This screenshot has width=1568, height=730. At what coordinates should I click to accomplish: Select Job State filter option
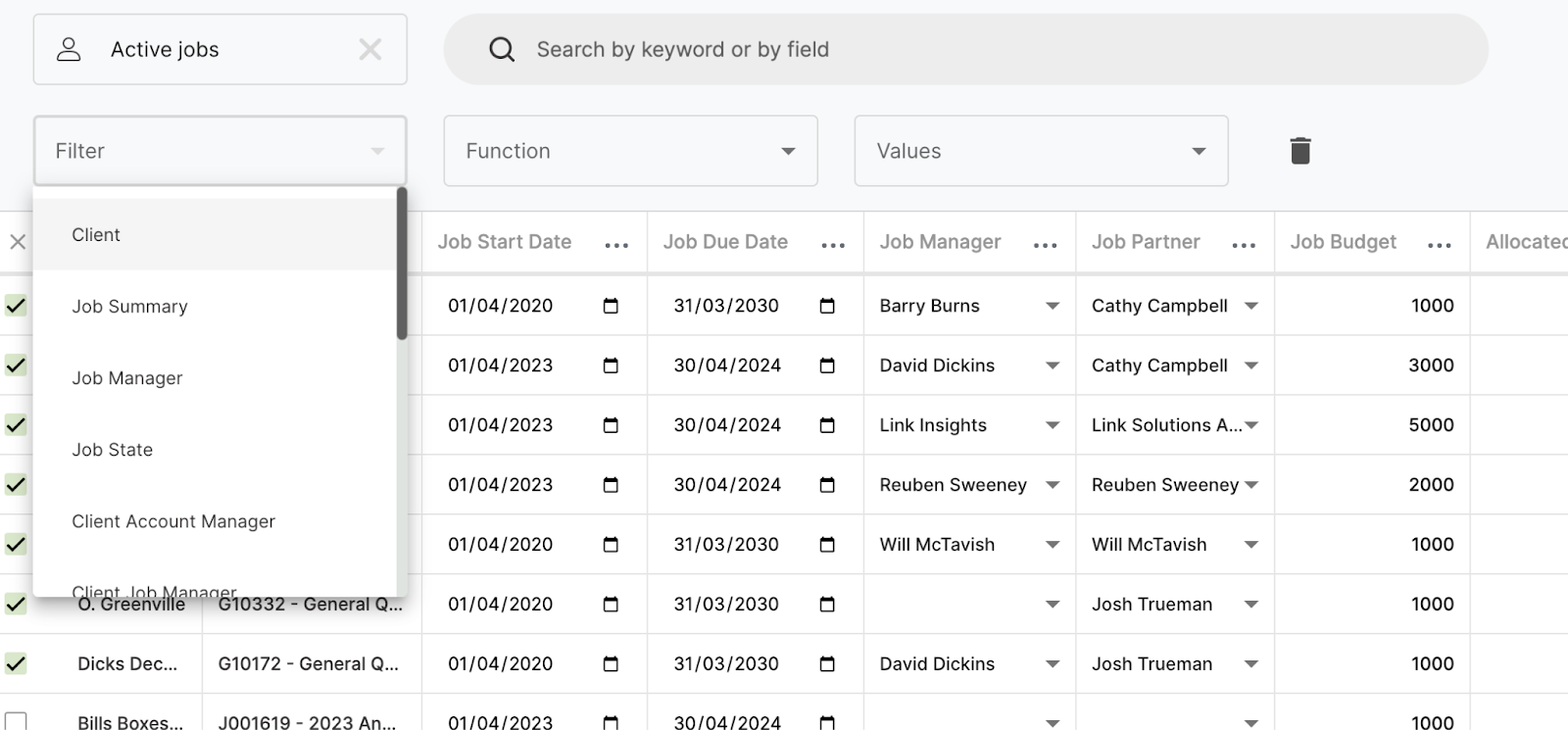(112, 450)
